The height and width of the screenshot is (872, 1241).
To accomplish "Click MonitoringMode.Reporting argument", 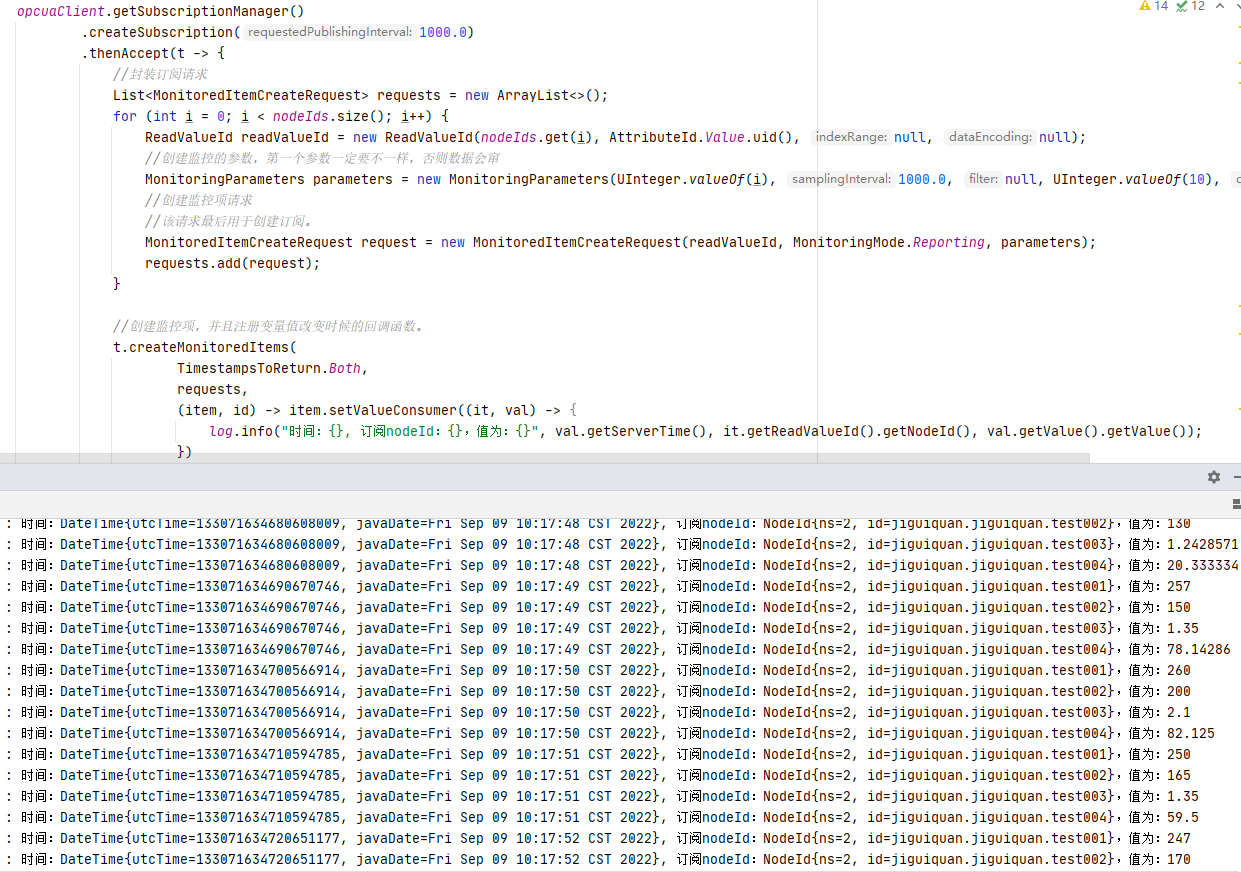I will pos(888,242).
